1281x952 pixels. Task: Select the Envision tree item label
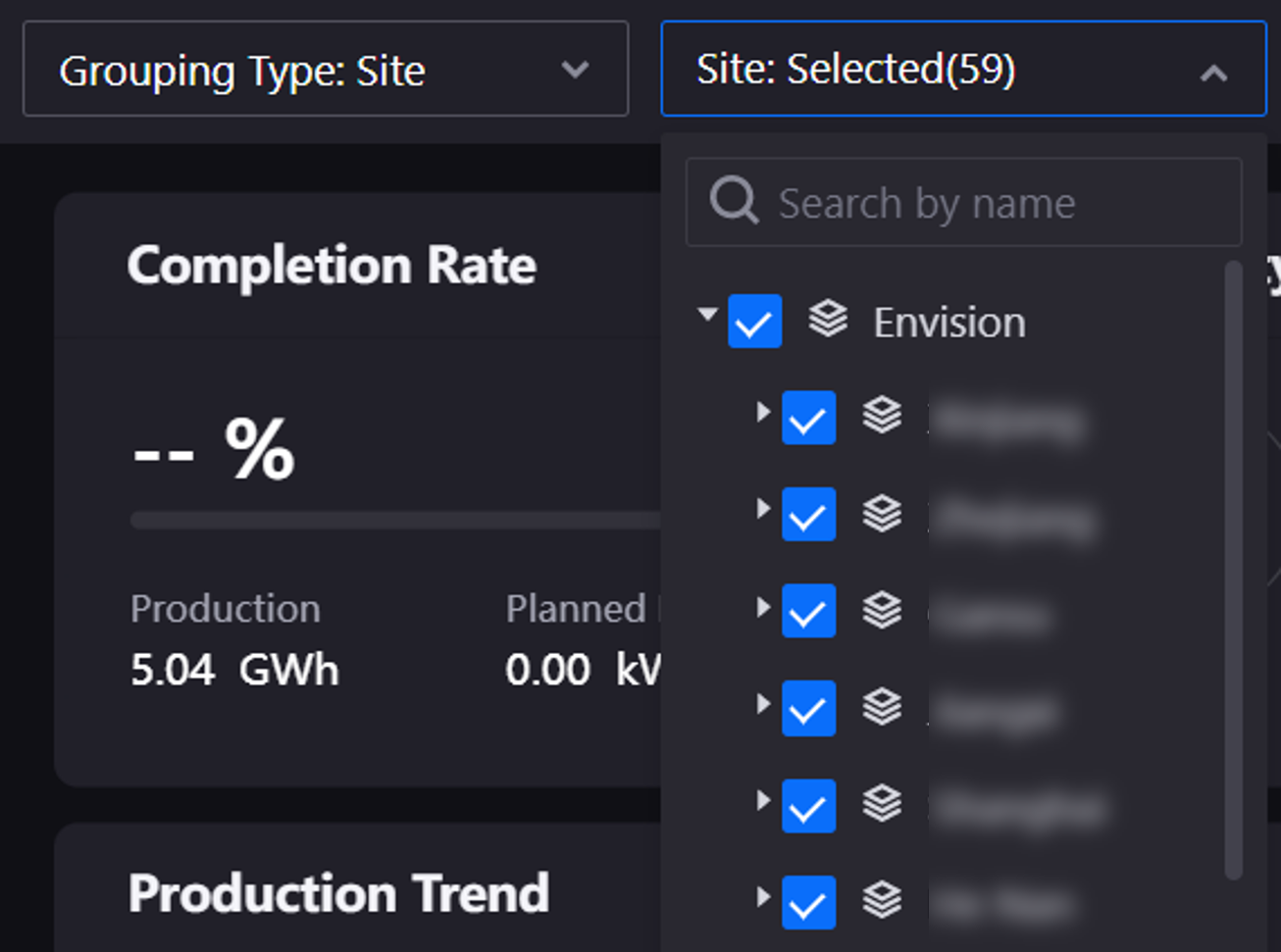tap(948, 323)
